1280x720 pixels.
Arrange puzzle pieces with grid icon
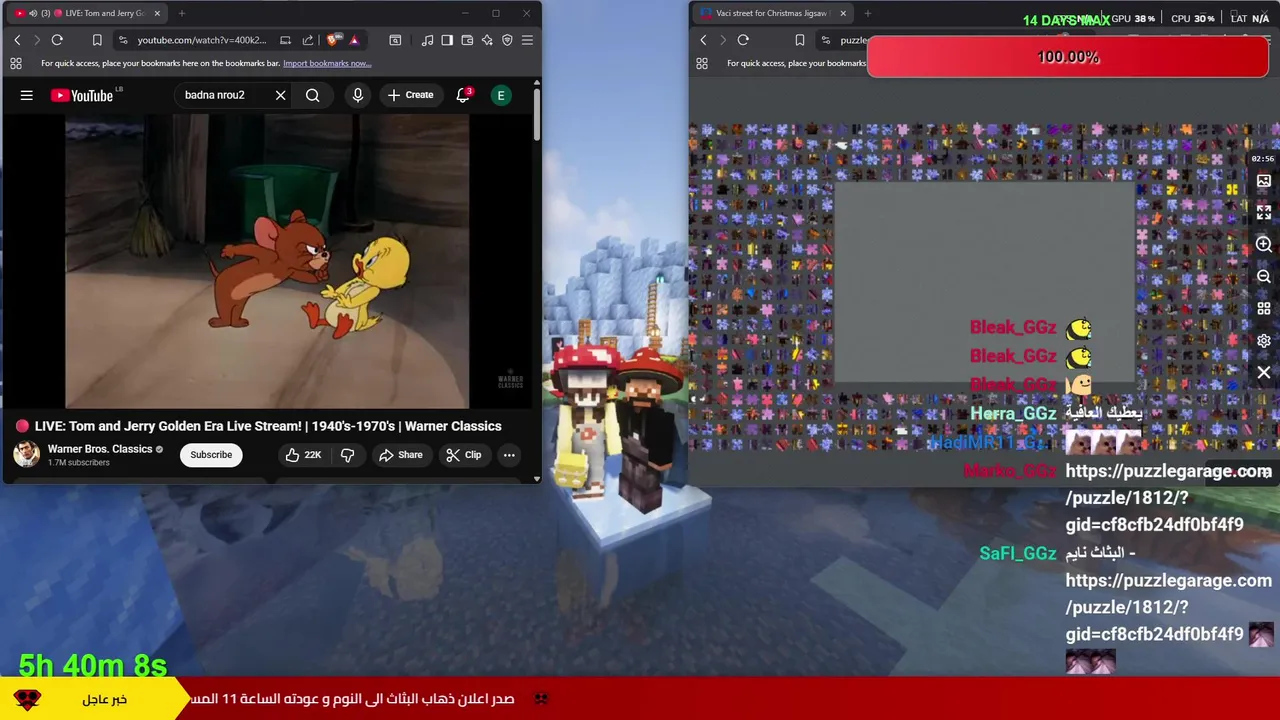[1264, 309]
